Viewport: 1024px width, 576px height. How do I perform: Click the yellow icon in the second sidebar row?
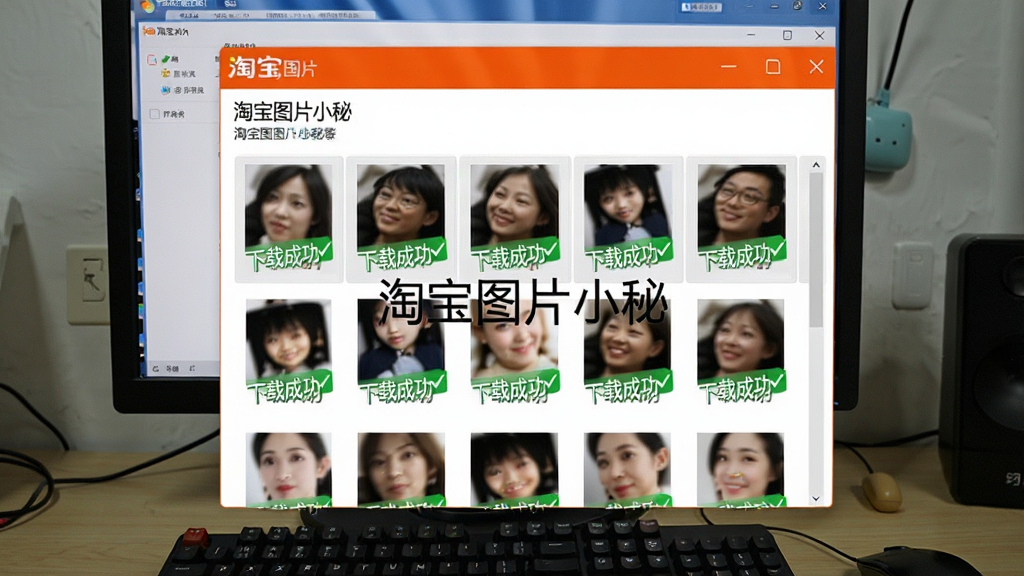(x=166, y=74)
